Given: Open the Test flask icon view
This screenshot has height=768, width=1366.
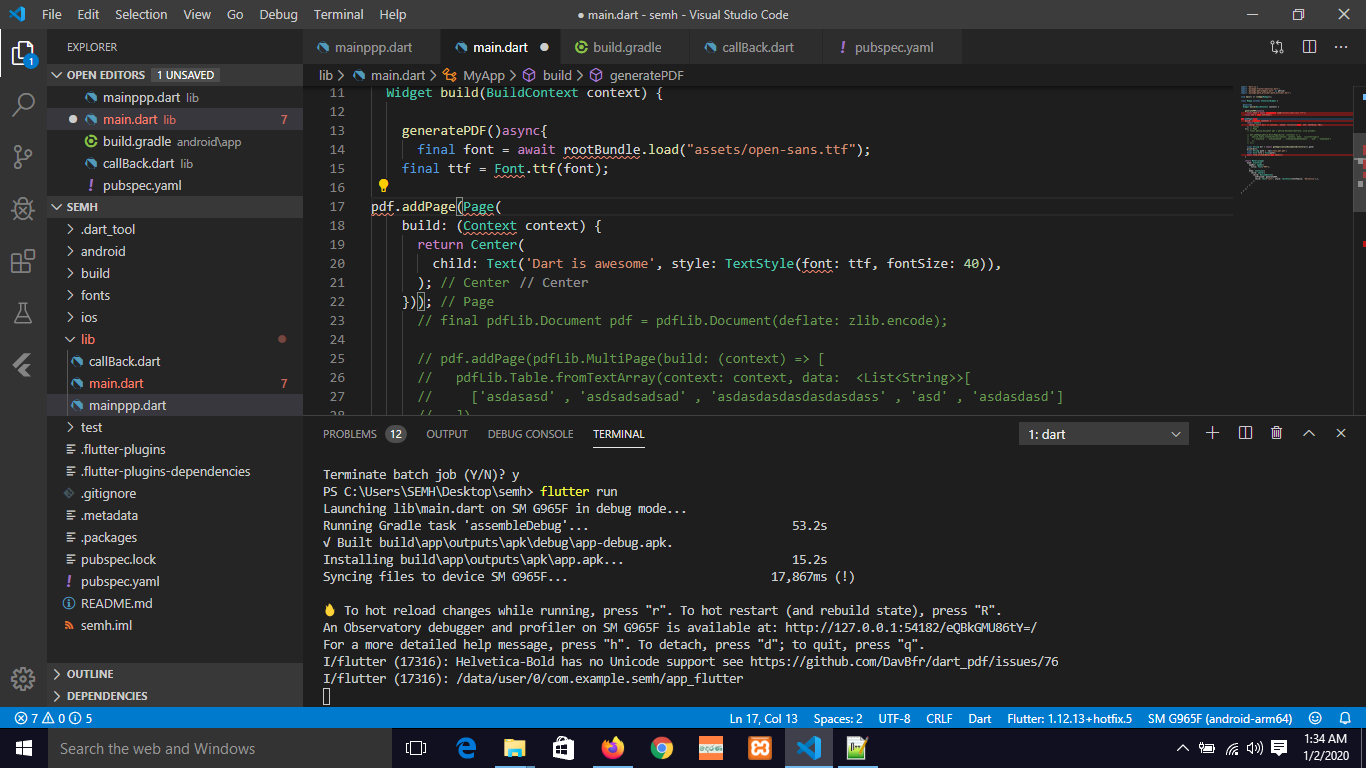Looking at the screenshot, I should 23,313.
